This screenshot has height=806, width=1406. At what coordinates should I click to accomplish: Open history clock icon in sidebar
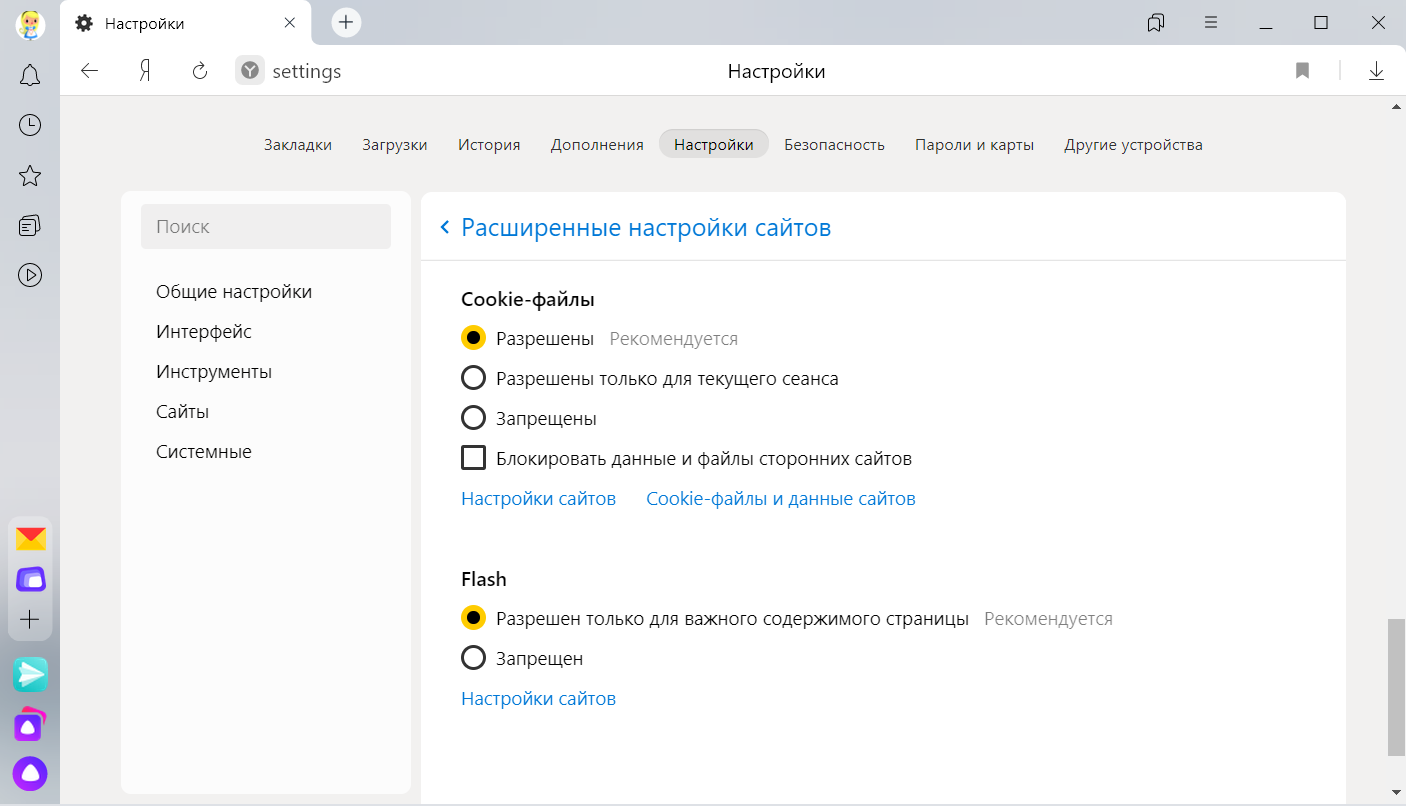(30, 125)
